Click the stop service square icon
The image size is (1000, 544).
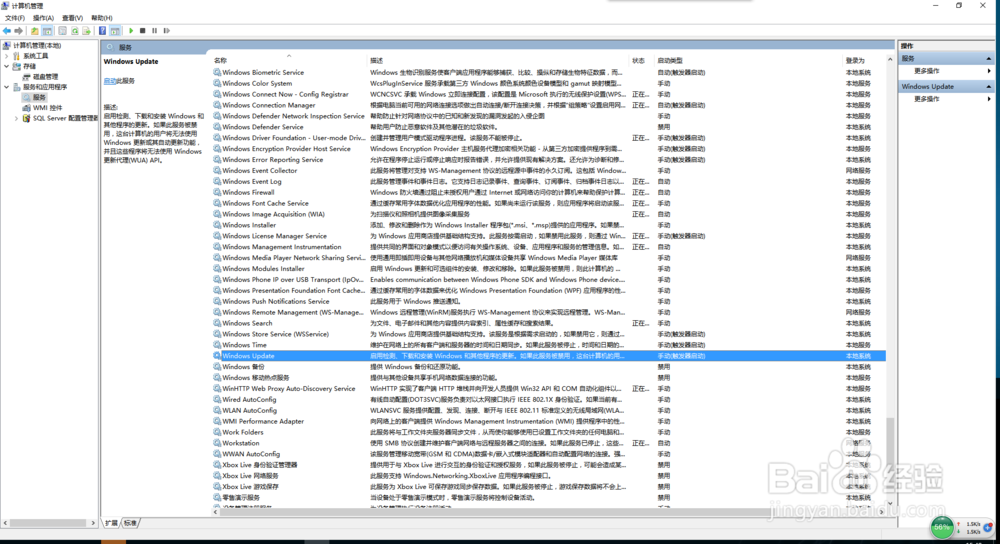tap(142, 31)
